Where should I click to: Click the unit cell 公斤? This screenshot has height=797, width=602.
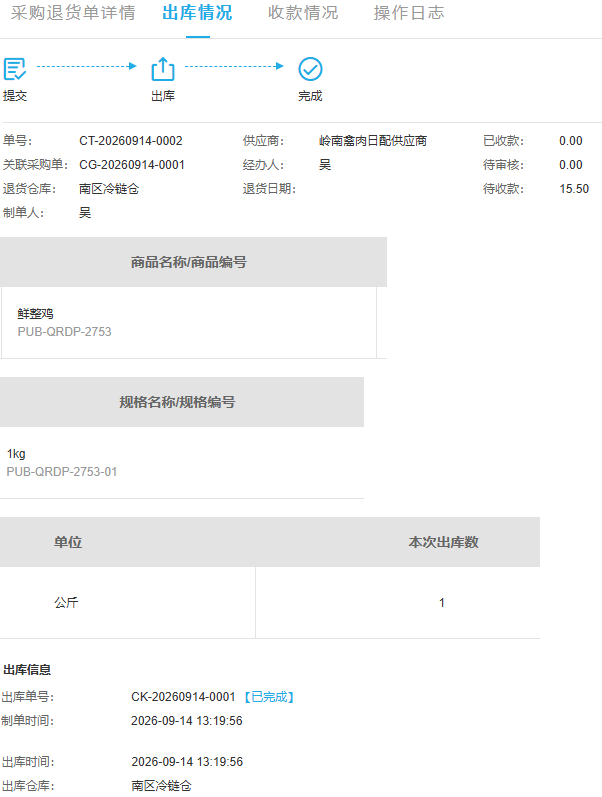tap(66, 602)
